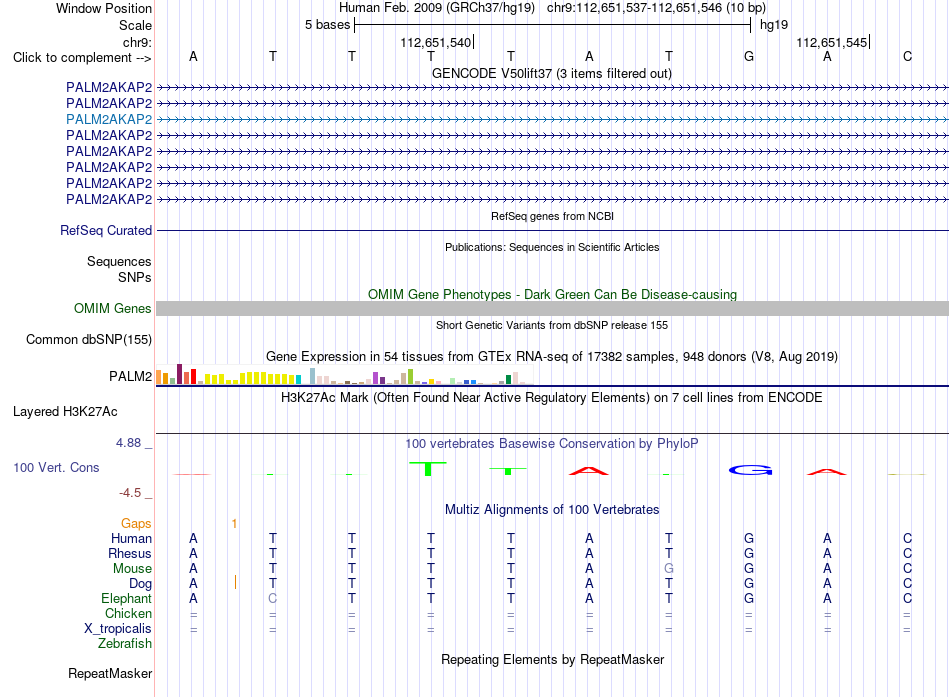Click position marker 112,651,540
This screenshot has height=697, width=950.
coord(436,42)
